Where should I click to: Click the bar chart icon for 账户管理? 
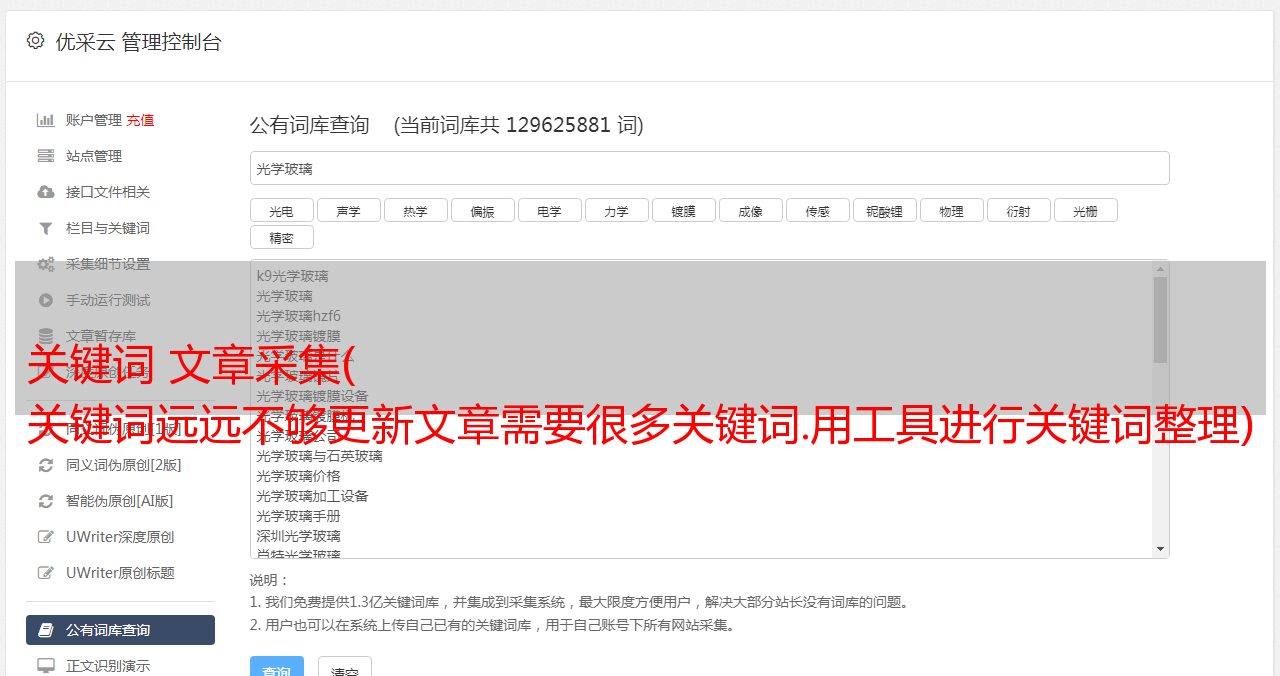tap(46, 120)
